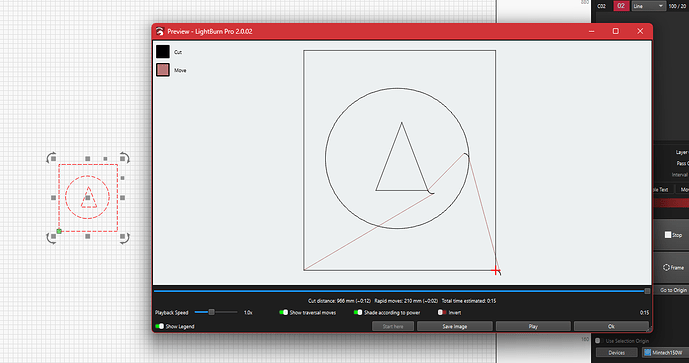Click the top-right rotate handle of selection
This screenshot has width=689, height=363.
[124, 158]
